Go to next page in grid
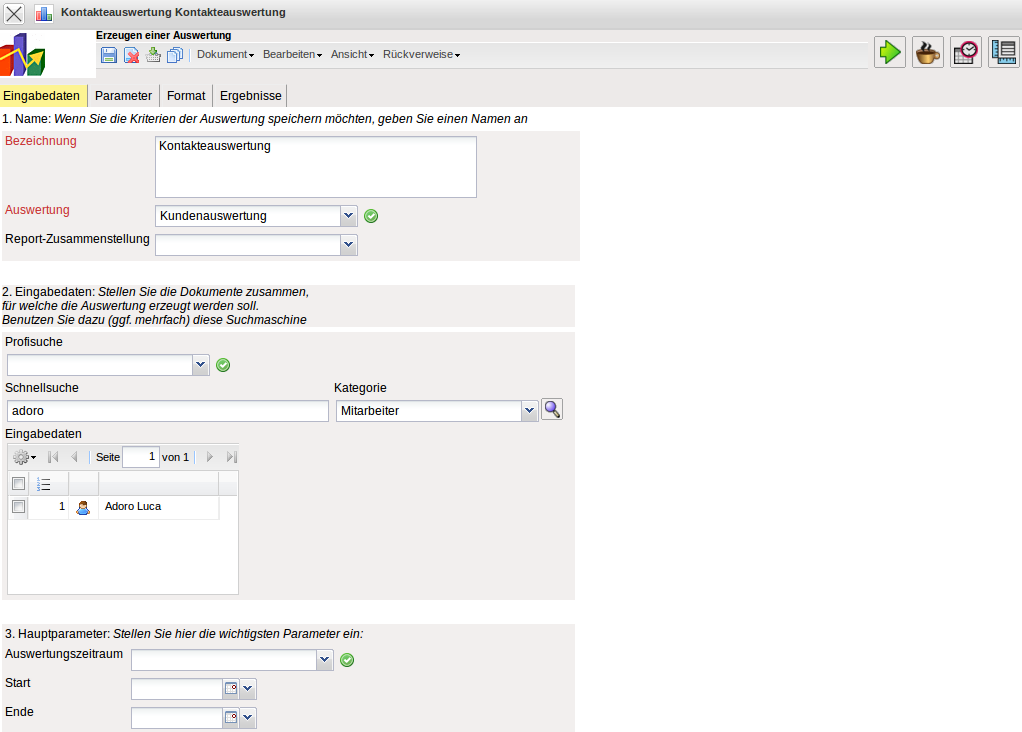Screen dimensions: 1022x732 click(209, 457)
